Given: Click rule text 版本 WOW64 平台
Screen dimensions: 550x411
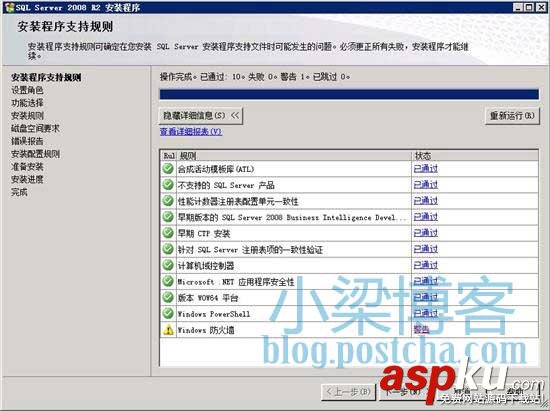Looking at the screenshot, I should [x=208, y=298].
